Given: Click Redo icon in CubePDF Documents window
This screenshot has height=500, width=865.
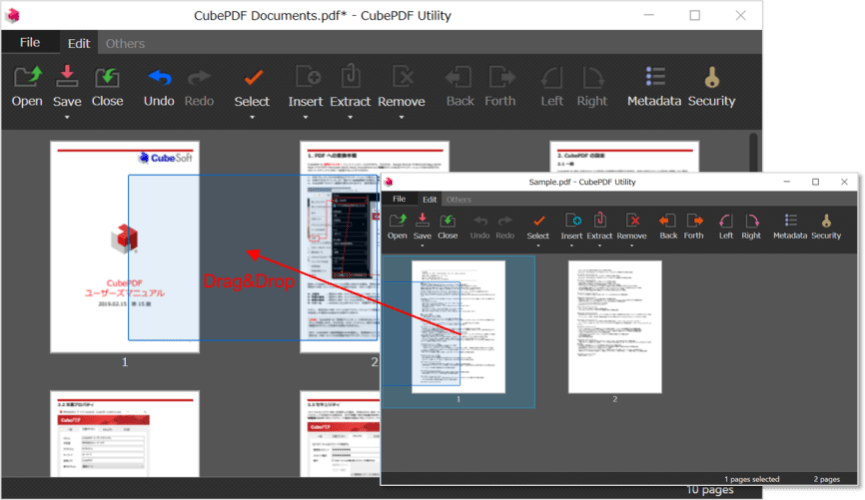Looking at the screenshot, I should click(x=199, y=78).
